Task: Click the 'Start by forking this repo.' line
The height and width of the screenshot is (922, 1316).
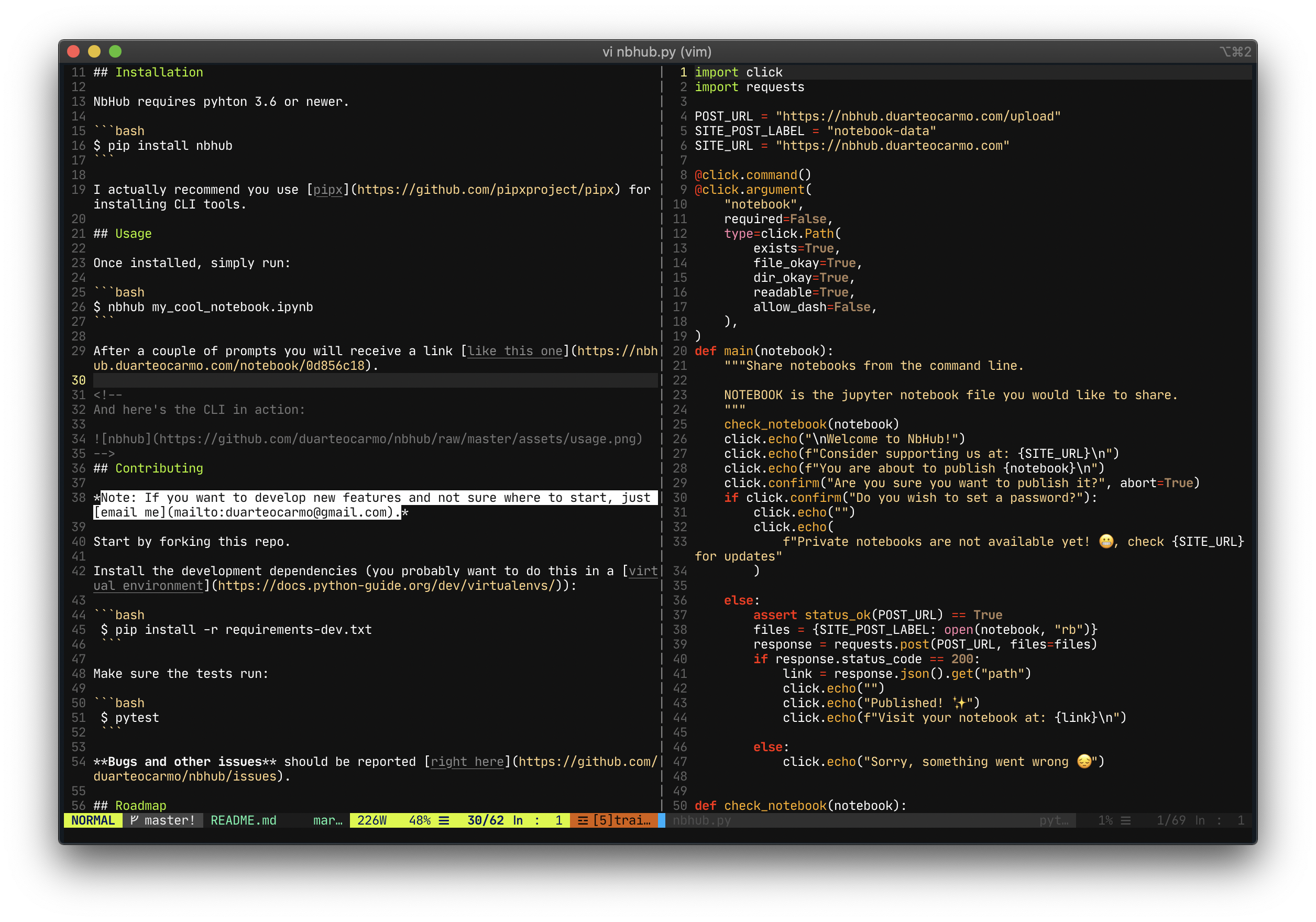Action: pos(192,542)
